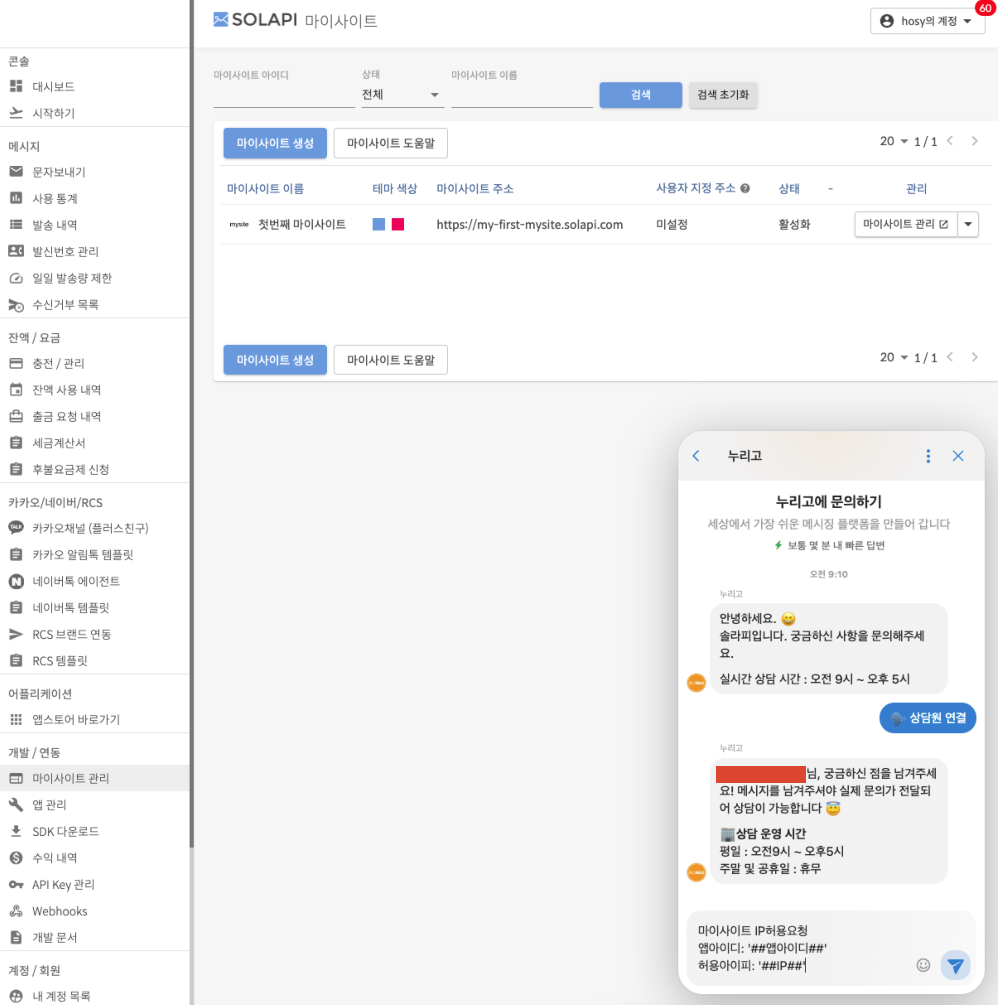
Task: Click the blue theme color swatch
Action: (379, 225)
